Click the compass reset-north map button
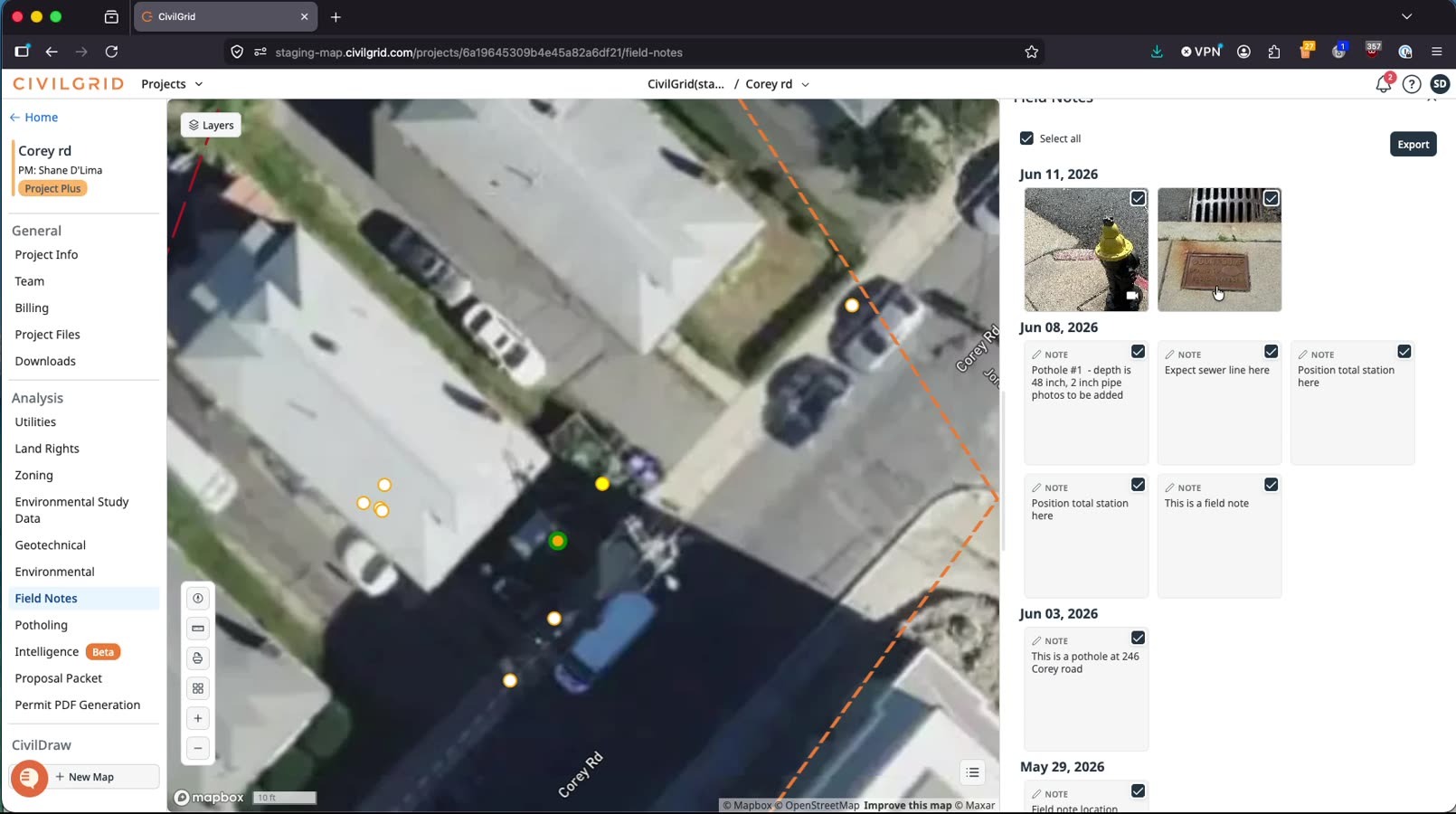The height and width of the screenshot is (814, 1456). click(198, 598)
